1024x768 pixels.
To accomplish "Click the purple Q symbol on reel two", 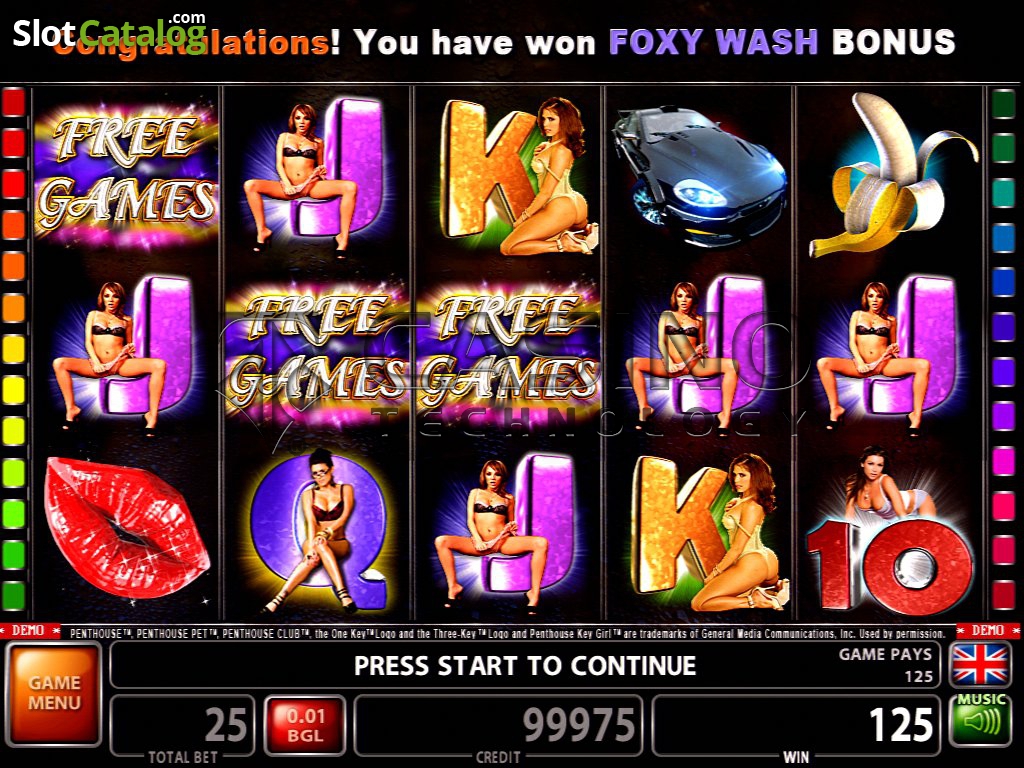I will pyautogui.click(x=317, y=532).
